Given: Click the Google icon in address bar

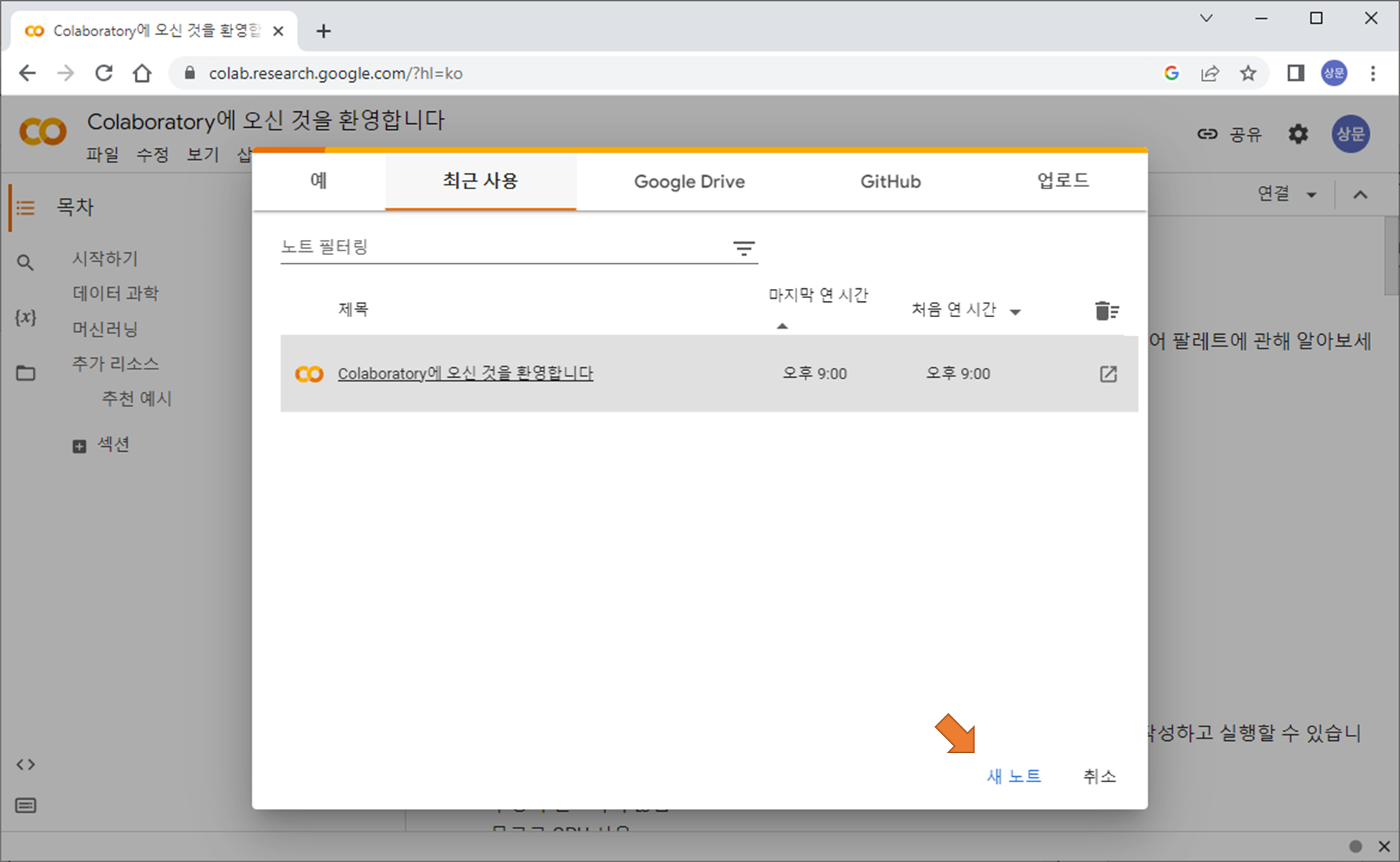Looking at the screenshot, I should (x=1171, y=73).
